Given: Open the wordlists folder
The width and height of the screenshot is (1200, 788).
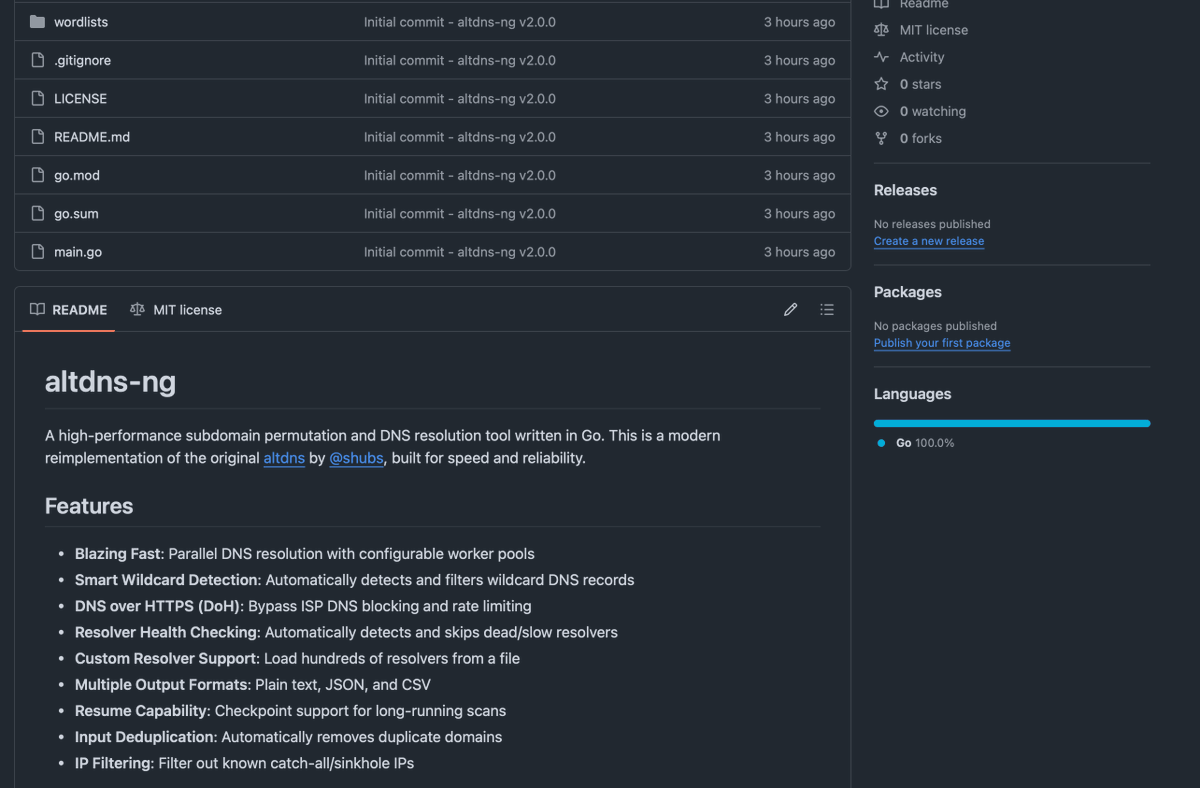Looking at the screenshot, I should [81, 22].
